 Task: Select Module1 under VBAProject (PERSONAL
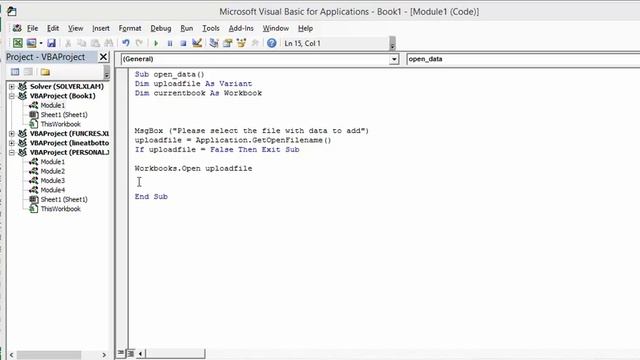52,162
